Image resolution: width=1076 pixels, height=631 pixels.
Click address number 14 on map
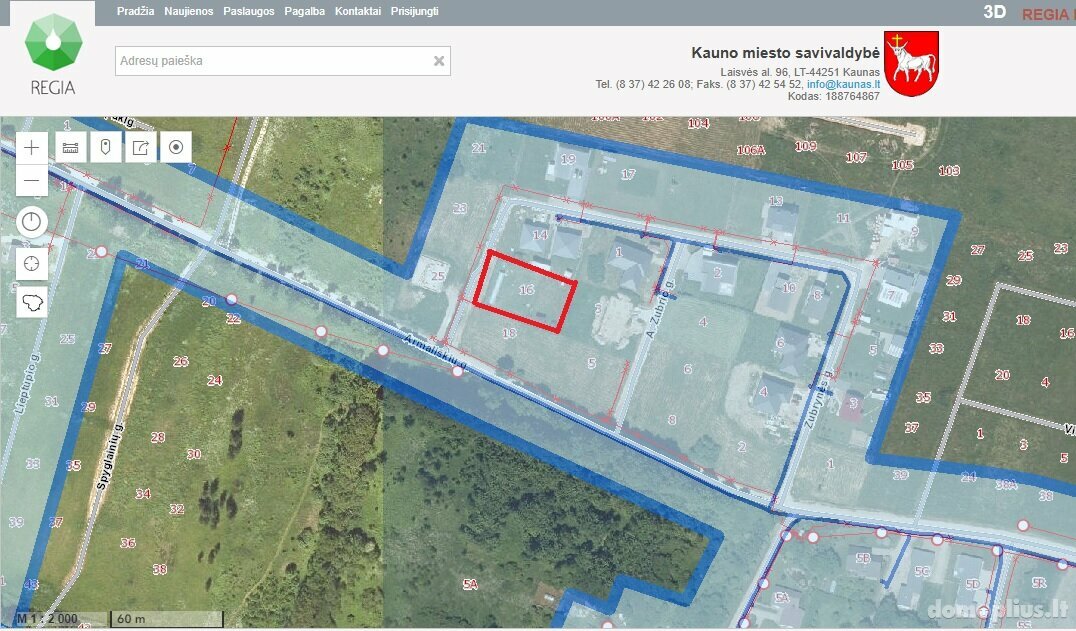[x=541, y=235]
